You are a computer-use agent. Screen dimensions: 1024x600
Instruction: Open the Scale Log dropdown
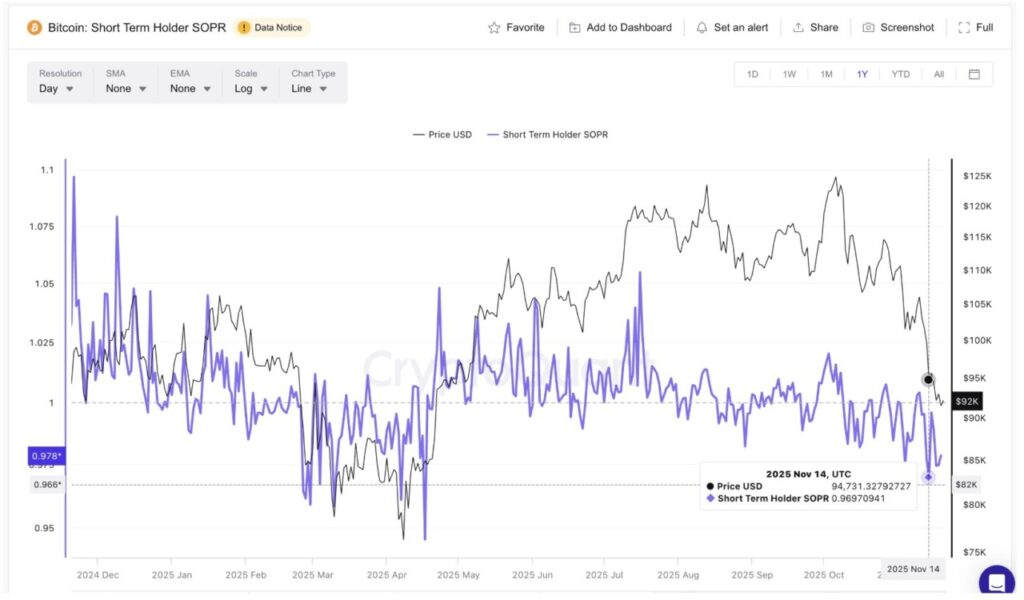click(251, 89)
